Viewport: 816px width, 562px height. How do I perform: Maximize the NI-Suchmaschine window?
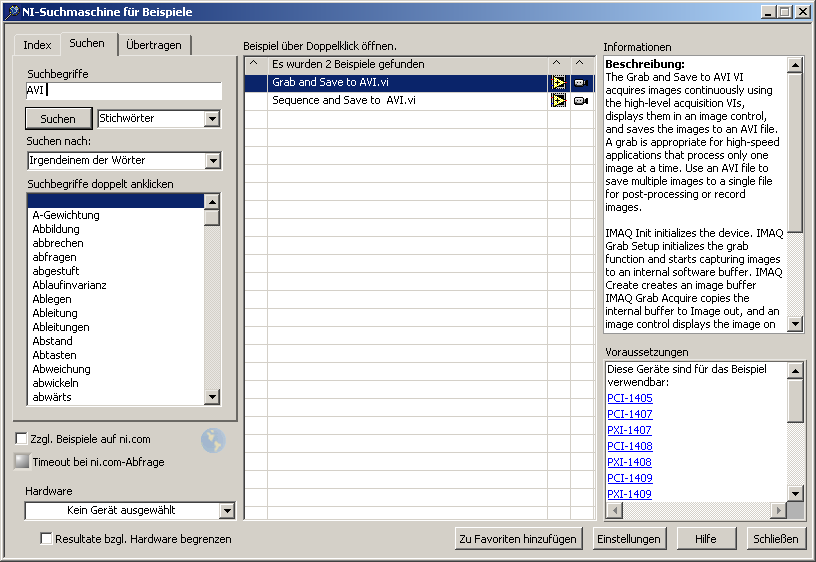point(785,11)
